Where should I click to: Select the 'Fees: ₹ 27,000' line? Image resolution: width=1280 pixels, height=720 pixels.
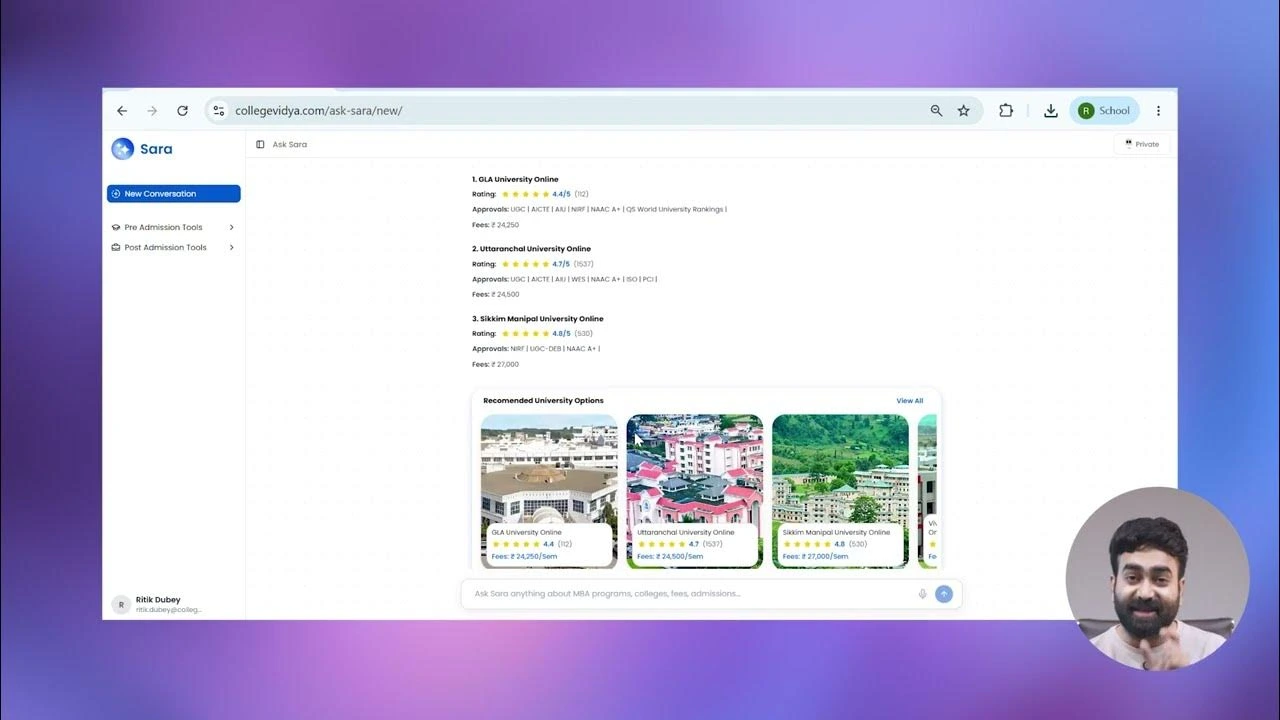pos(495,365)
